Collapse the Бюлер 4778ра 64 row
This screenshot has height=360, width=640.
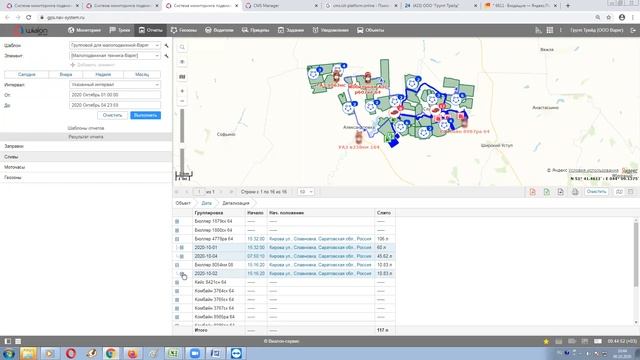(x=177, y=239)
